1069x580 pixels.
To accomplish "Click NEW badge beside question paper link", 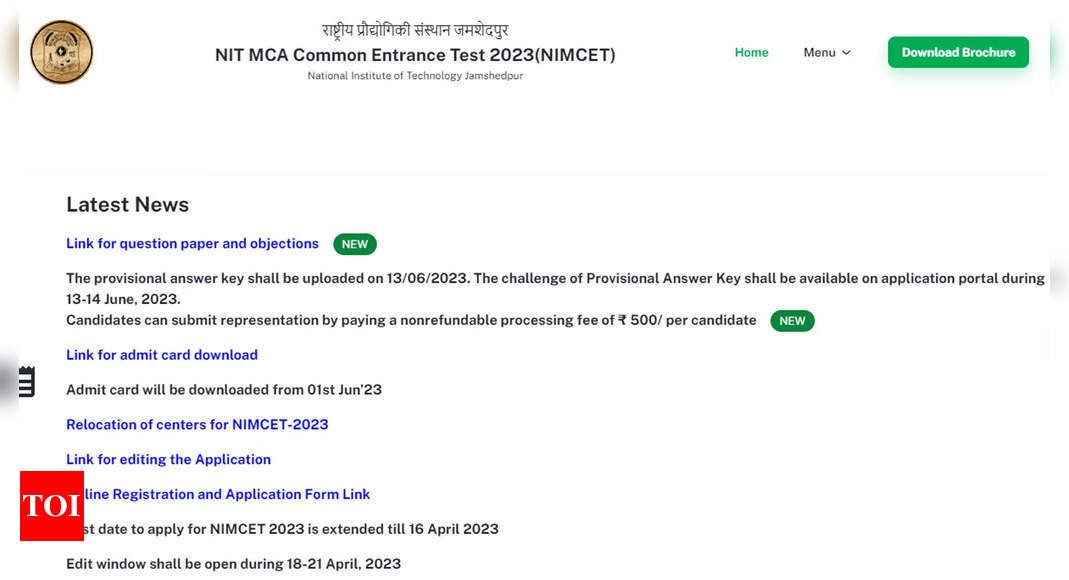I will click(x=355, y=244).
